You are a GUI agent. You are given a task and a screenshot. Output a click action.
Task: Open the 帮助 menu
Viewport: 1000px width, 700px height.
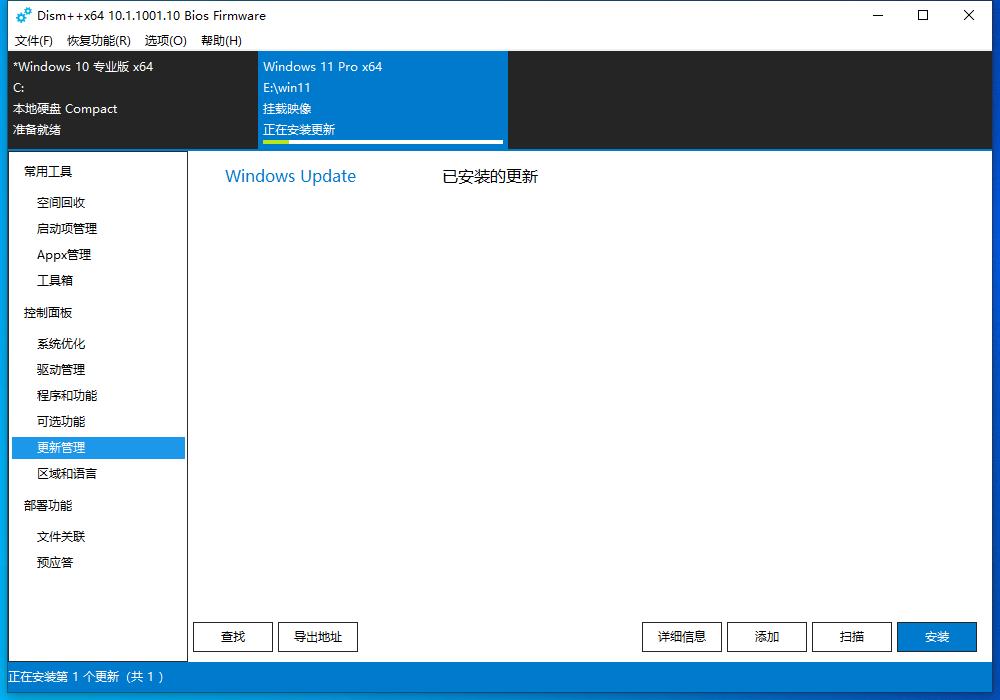coord(224,41)
